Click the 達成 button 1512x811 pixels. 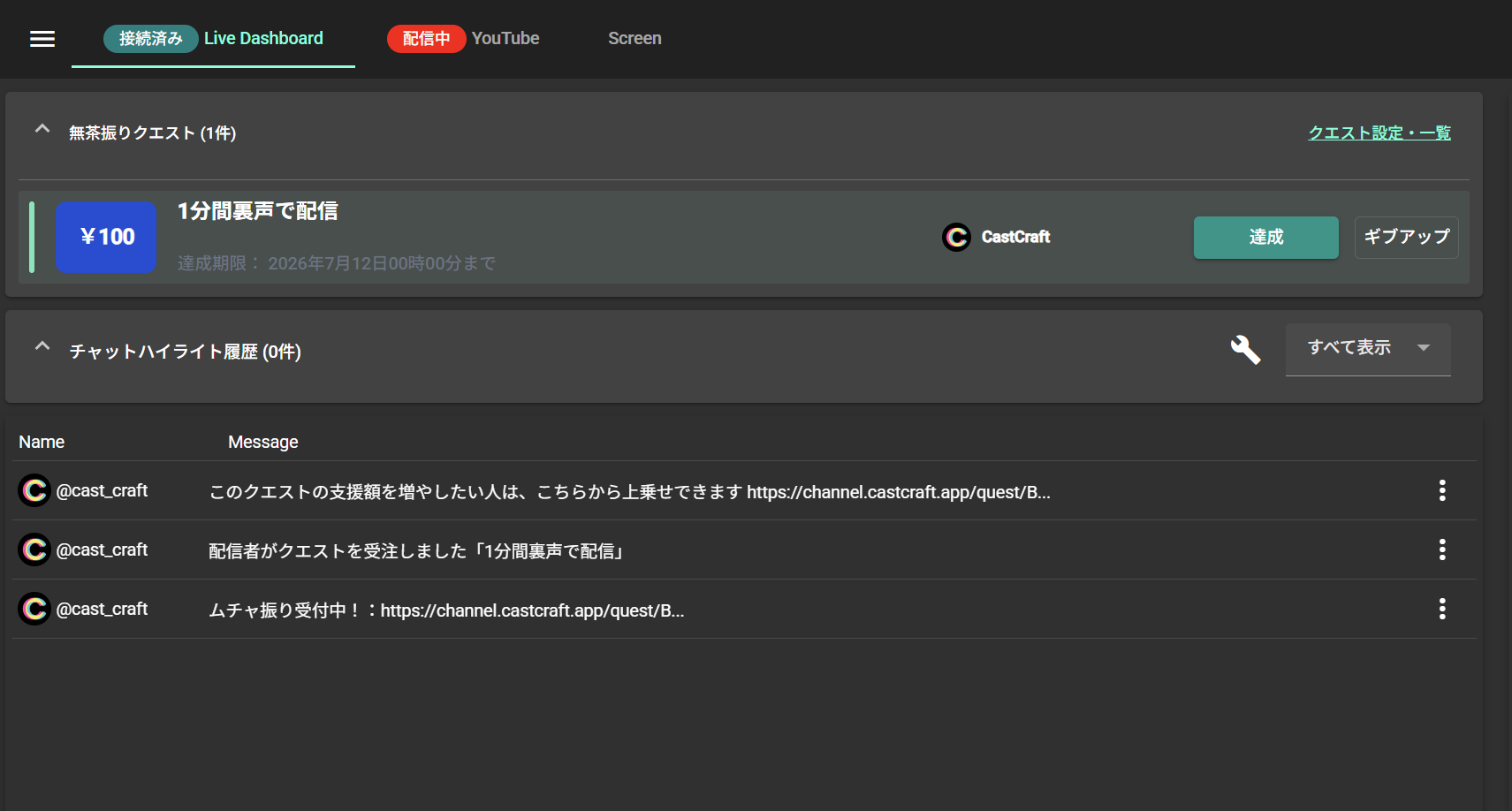click(x=1265, y=237)
